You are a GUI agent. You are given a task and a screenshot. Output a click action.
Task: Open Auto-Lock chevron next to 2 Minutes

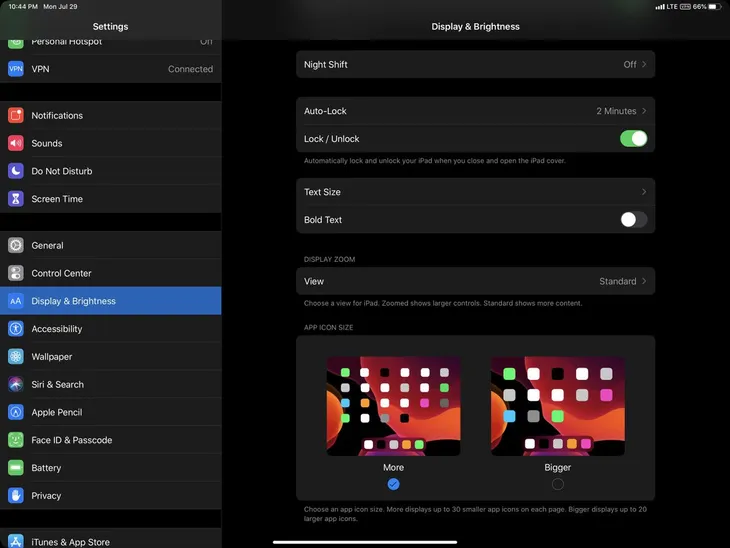coord(644,111)
